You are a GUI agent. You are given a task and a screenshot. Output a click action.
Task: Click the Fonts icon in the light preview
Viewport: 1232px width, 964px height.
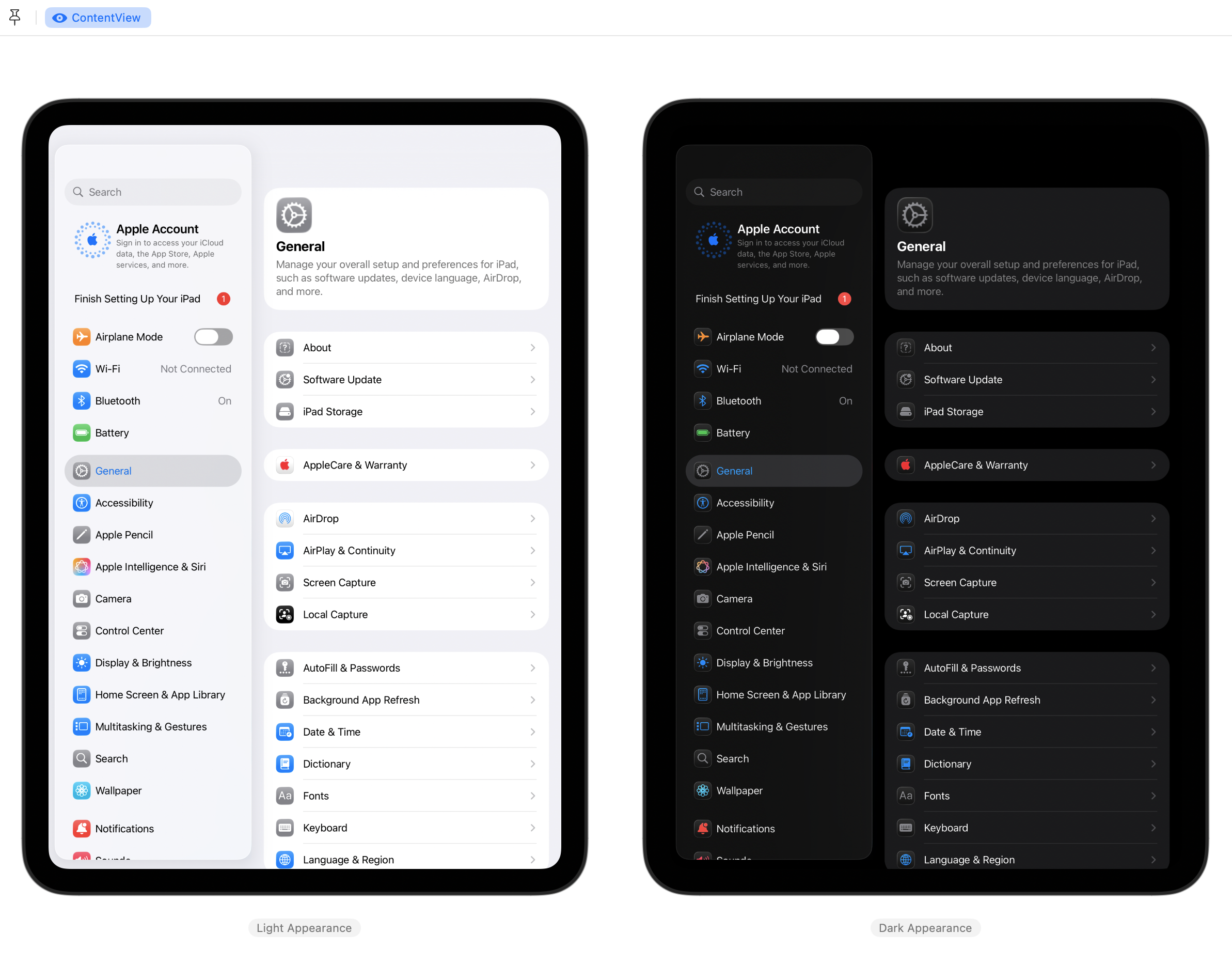285,796
